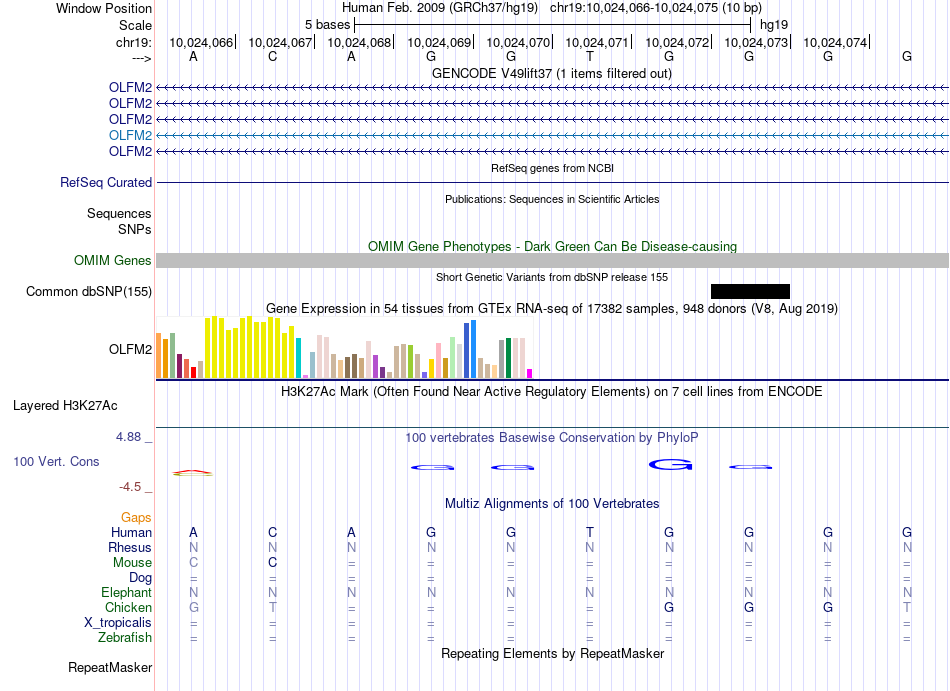Click the GTEx Gene Expression track title
The height and width of the screenshot is (691, 950).
(552, 309)
